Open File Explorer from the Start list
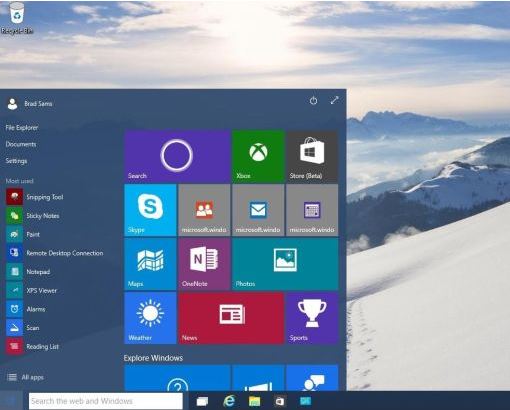The image size is (510, 410). point(22,128)
